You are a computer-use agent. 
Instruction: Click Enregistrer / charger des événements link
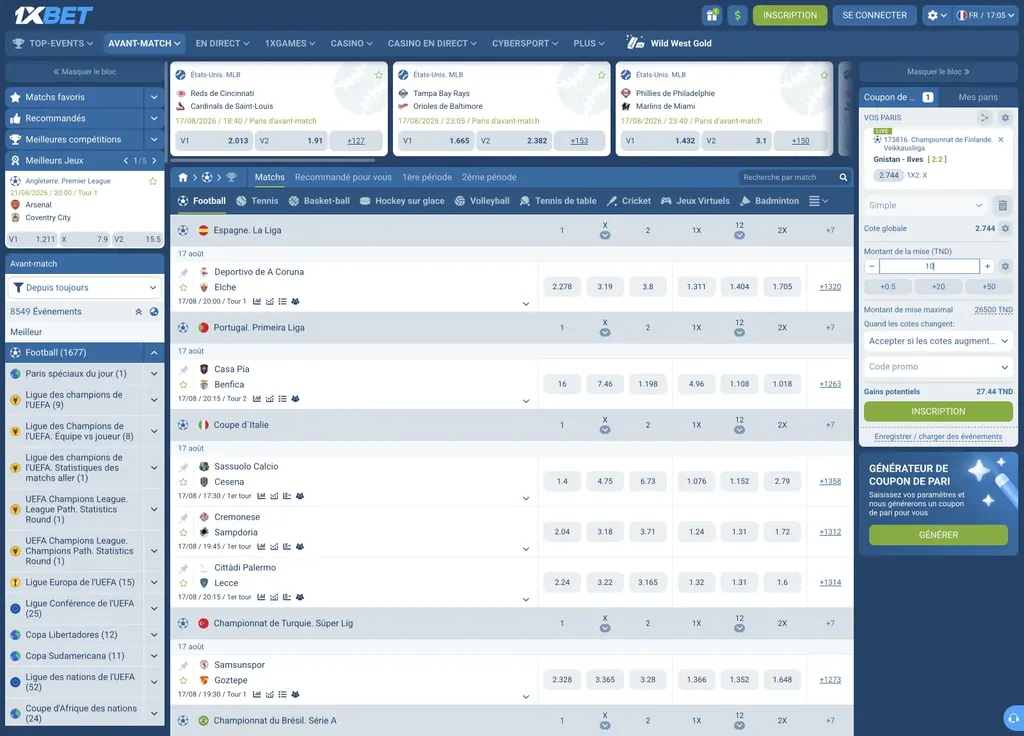click(938, 437)
